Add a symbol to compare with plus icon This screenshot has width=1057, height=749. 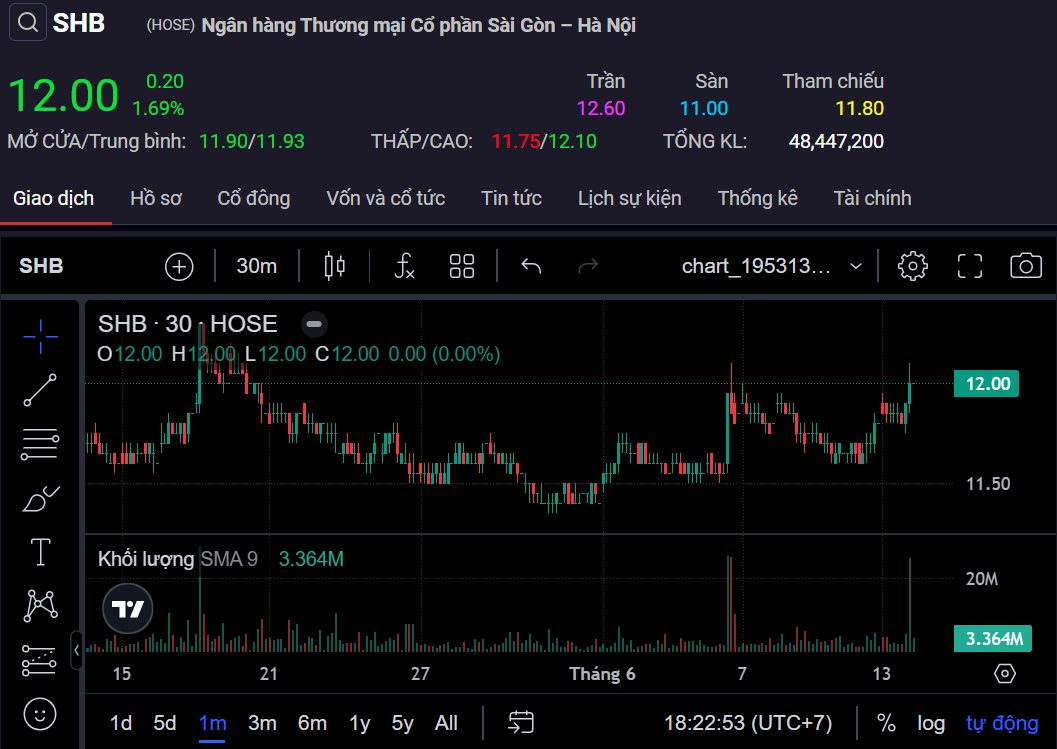179,266
